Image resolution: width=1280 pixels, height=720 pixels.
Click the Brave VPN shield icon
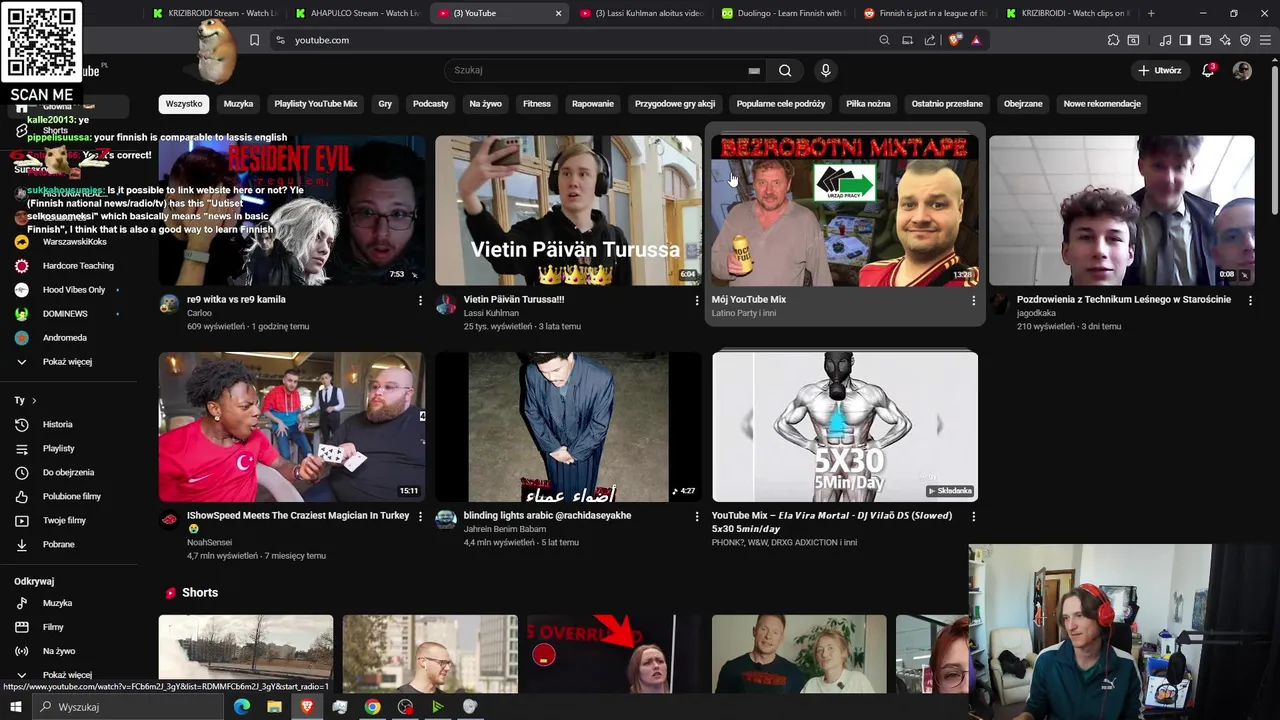pyautogui.click(x=1245, y=40)
